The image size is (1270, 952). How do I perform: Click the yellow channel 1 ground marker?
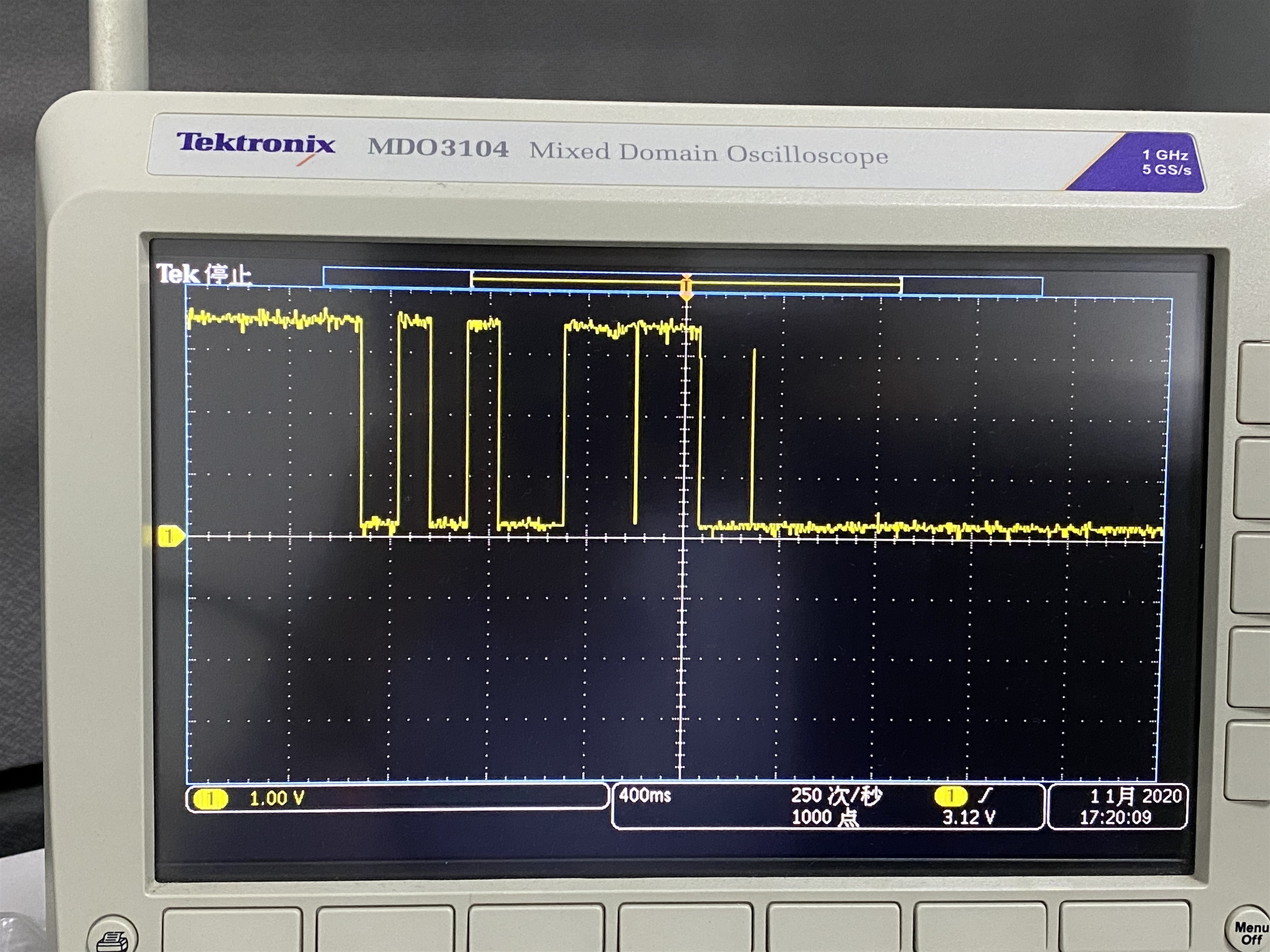[x=170, y=537]
